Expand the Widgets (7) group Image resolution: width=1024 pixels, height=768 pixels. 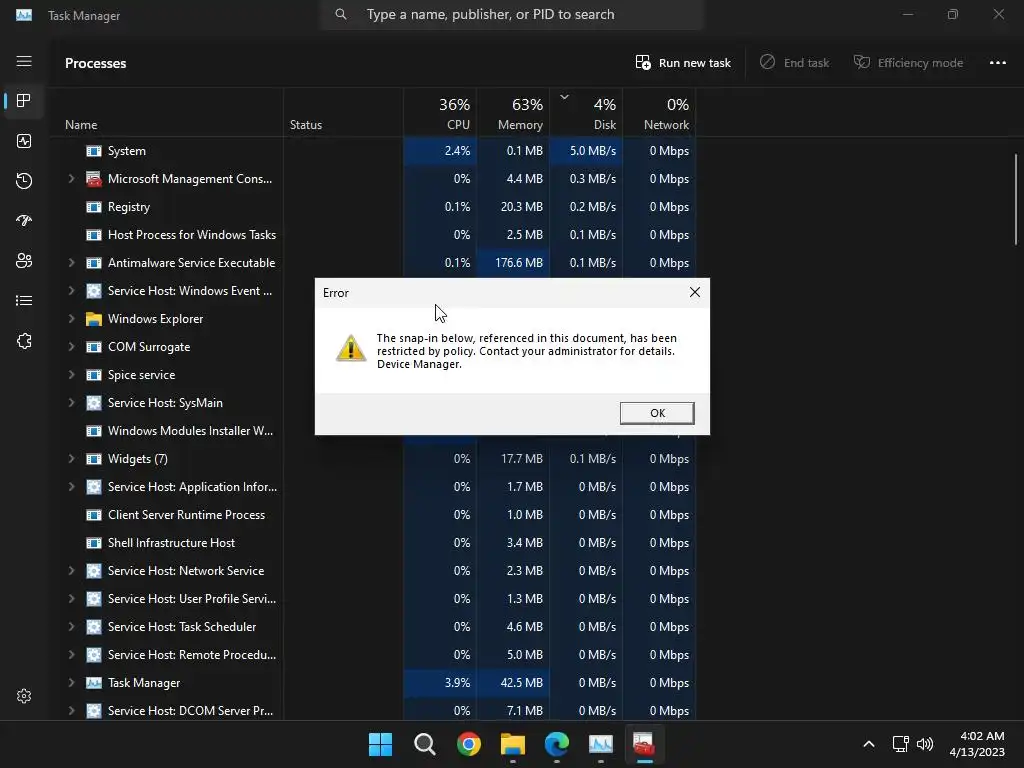pyautogui.click(x=71, y=458)
